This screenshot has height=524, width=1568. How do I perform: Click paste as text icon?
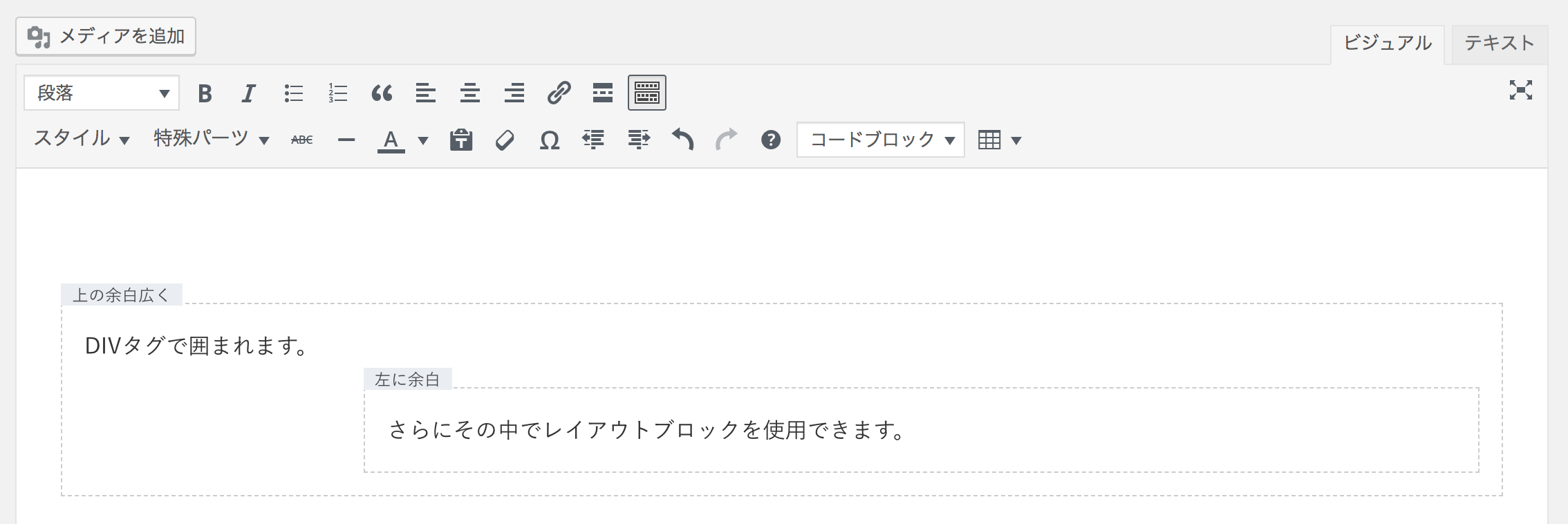(x=461, y=140)
